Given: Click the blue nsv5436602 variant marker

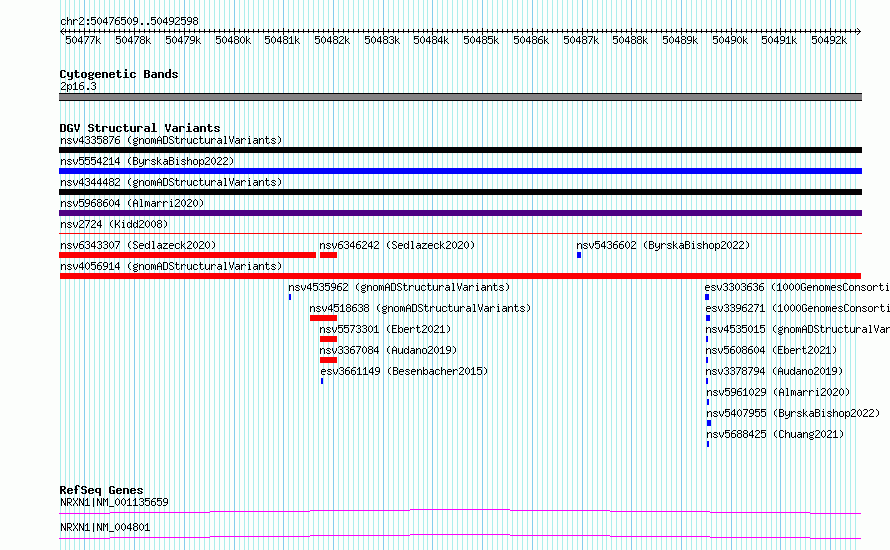Looking at the screenshot, I should [x=579, y=255].
